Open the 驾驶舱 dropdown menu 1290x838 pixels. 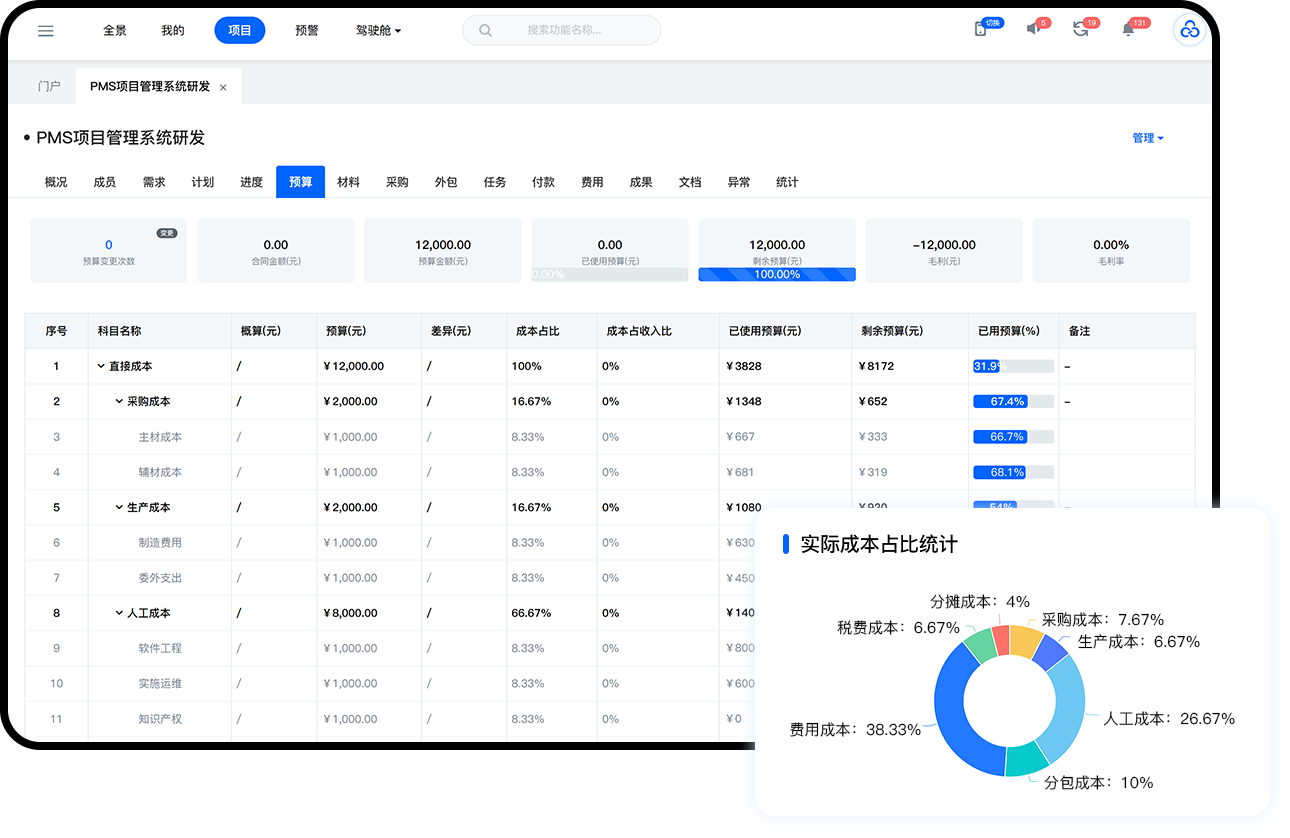pyautogui.click(x=378, y=31)
